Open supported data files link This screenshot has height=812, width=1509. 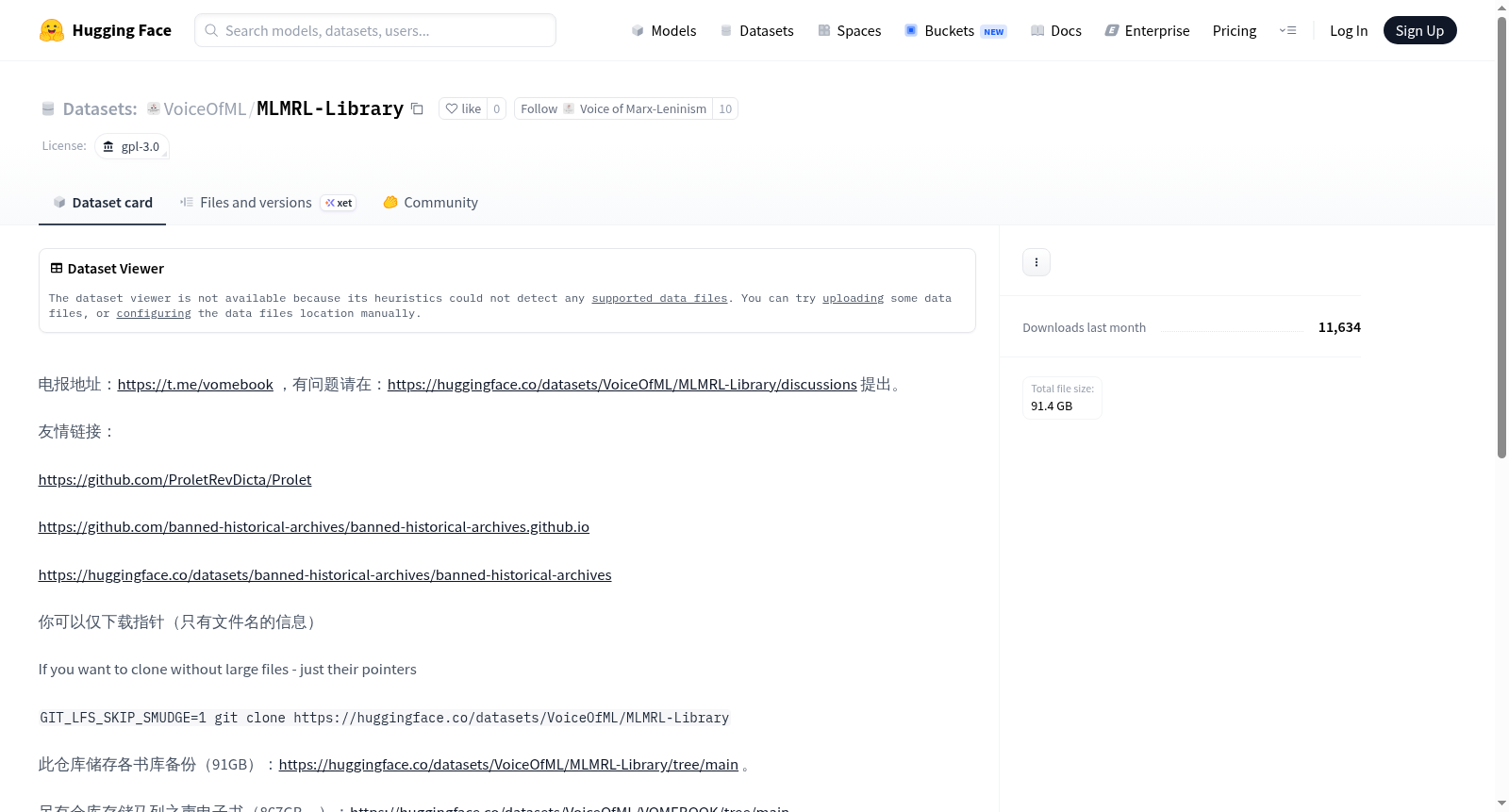659,298
